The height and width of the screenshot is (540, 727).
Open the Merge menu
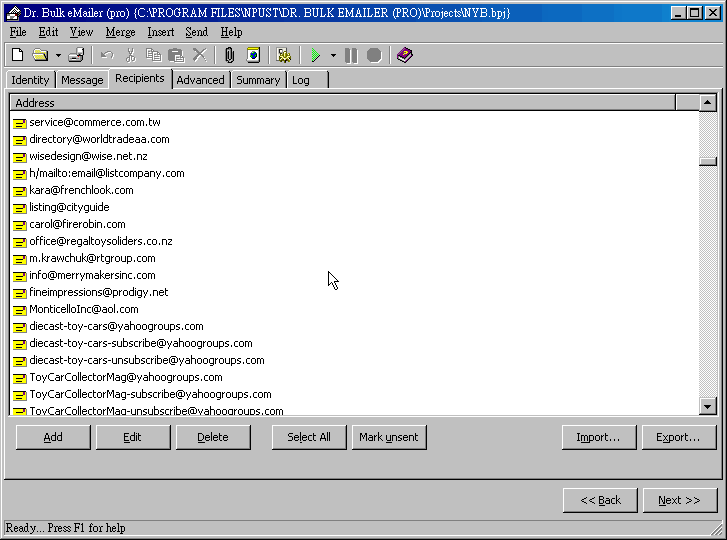(121, 32)
